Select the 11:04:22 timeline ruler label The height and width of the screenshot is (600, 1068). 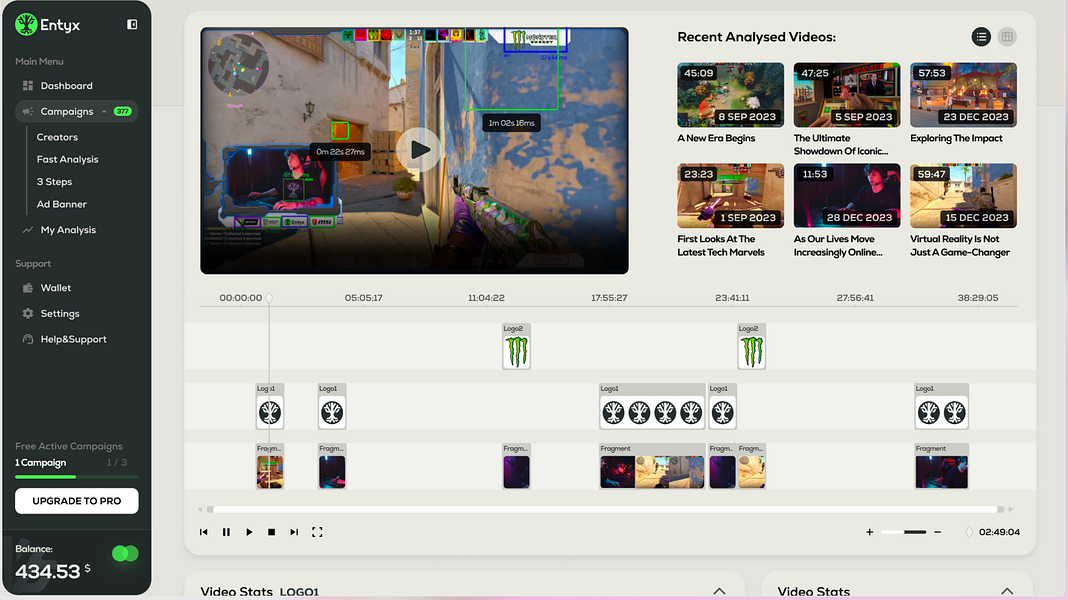point(486,298)
